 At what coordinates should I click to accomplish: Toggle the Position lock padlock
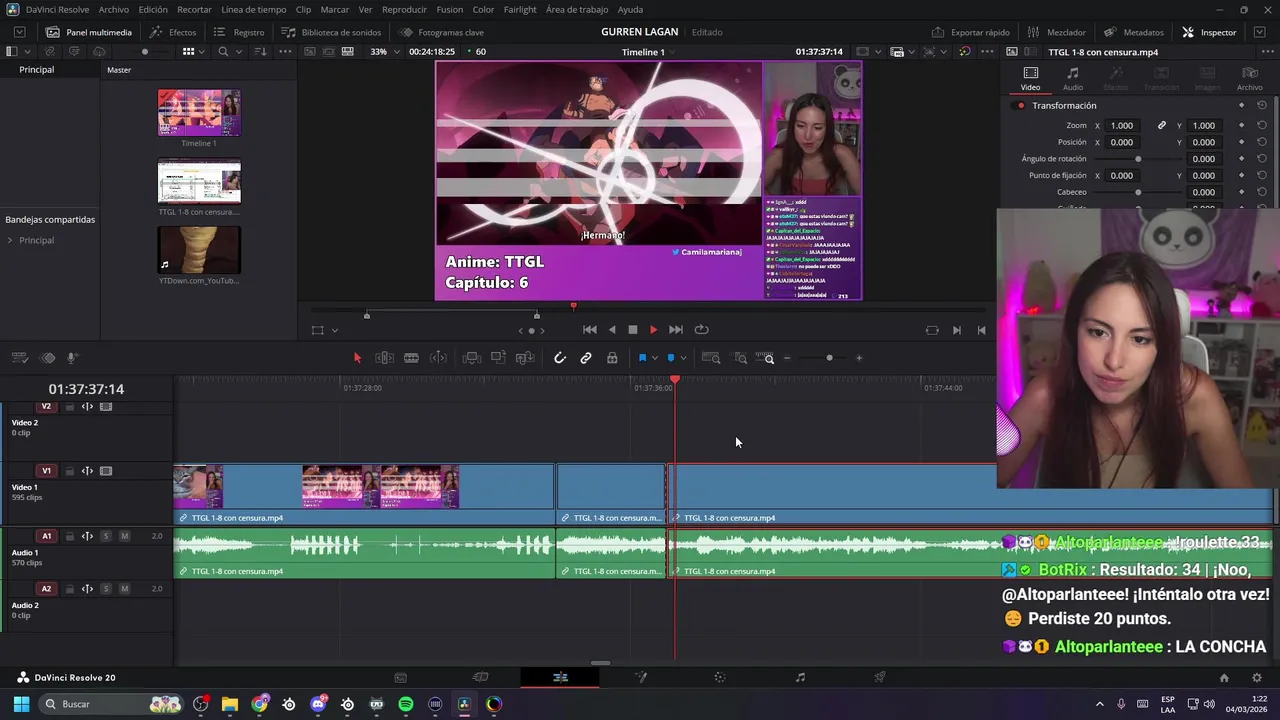coord(612,358)
